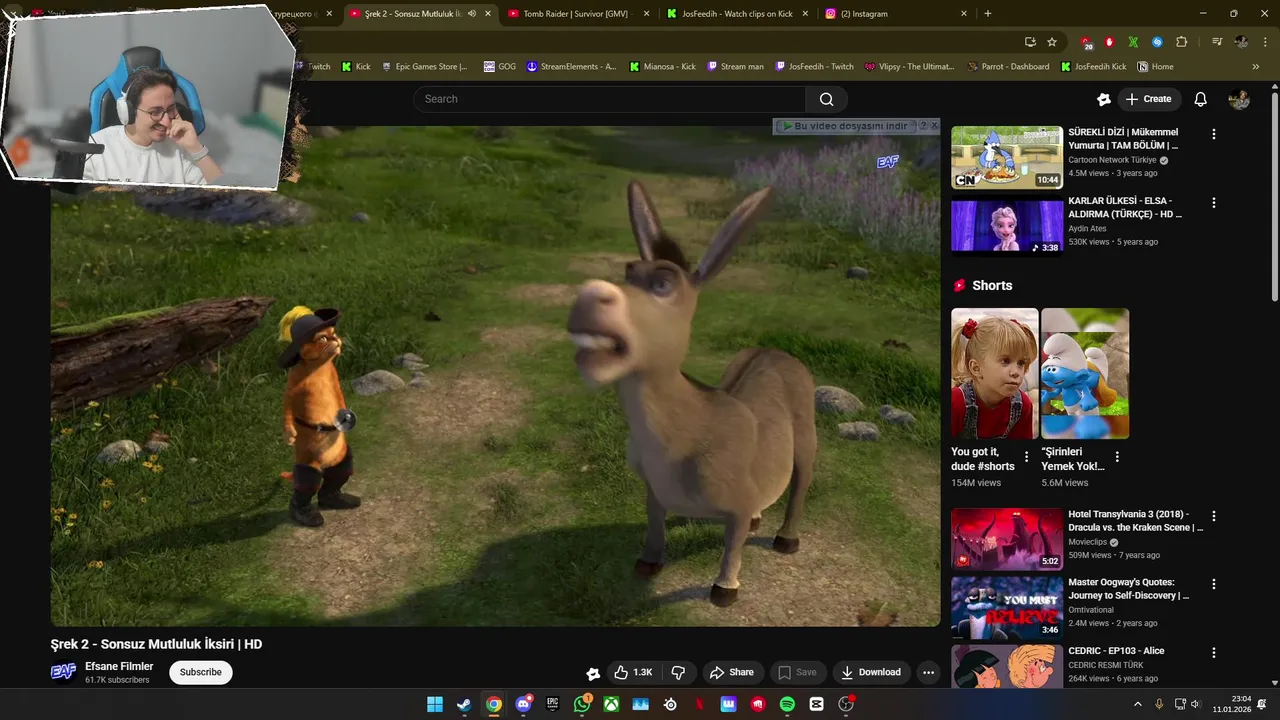Screen dimensions: 1280x720
Task: Launch Steam from the taskbar
Action: coord(464,704)
